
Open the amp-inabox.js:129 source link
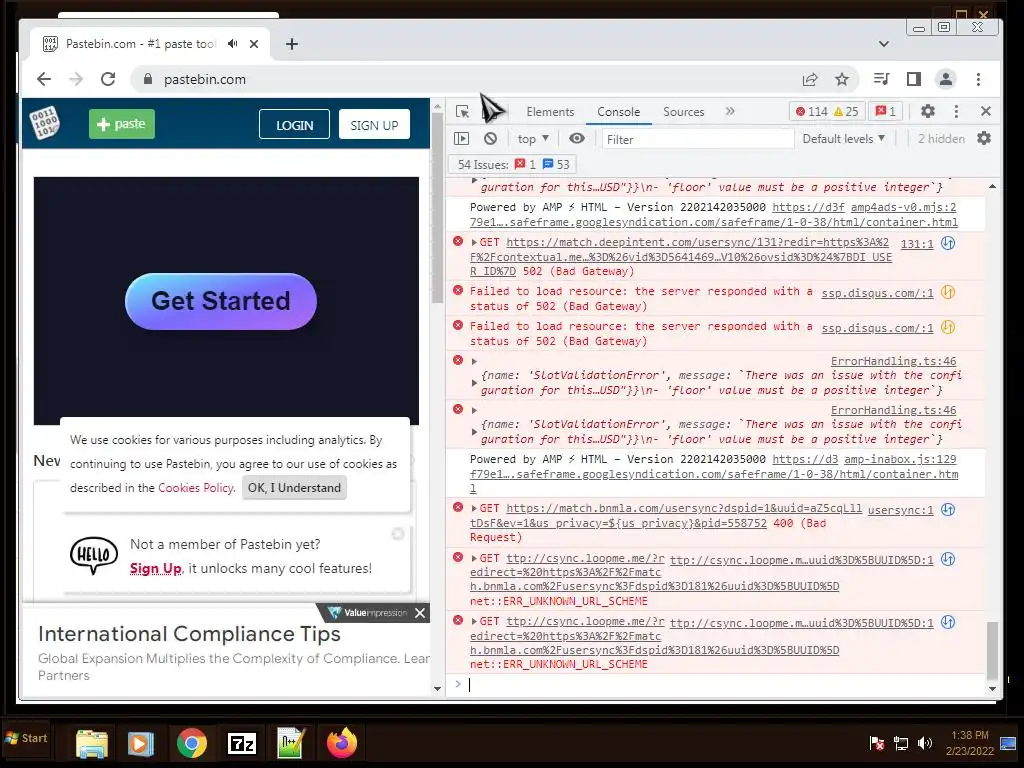point(900,459)
